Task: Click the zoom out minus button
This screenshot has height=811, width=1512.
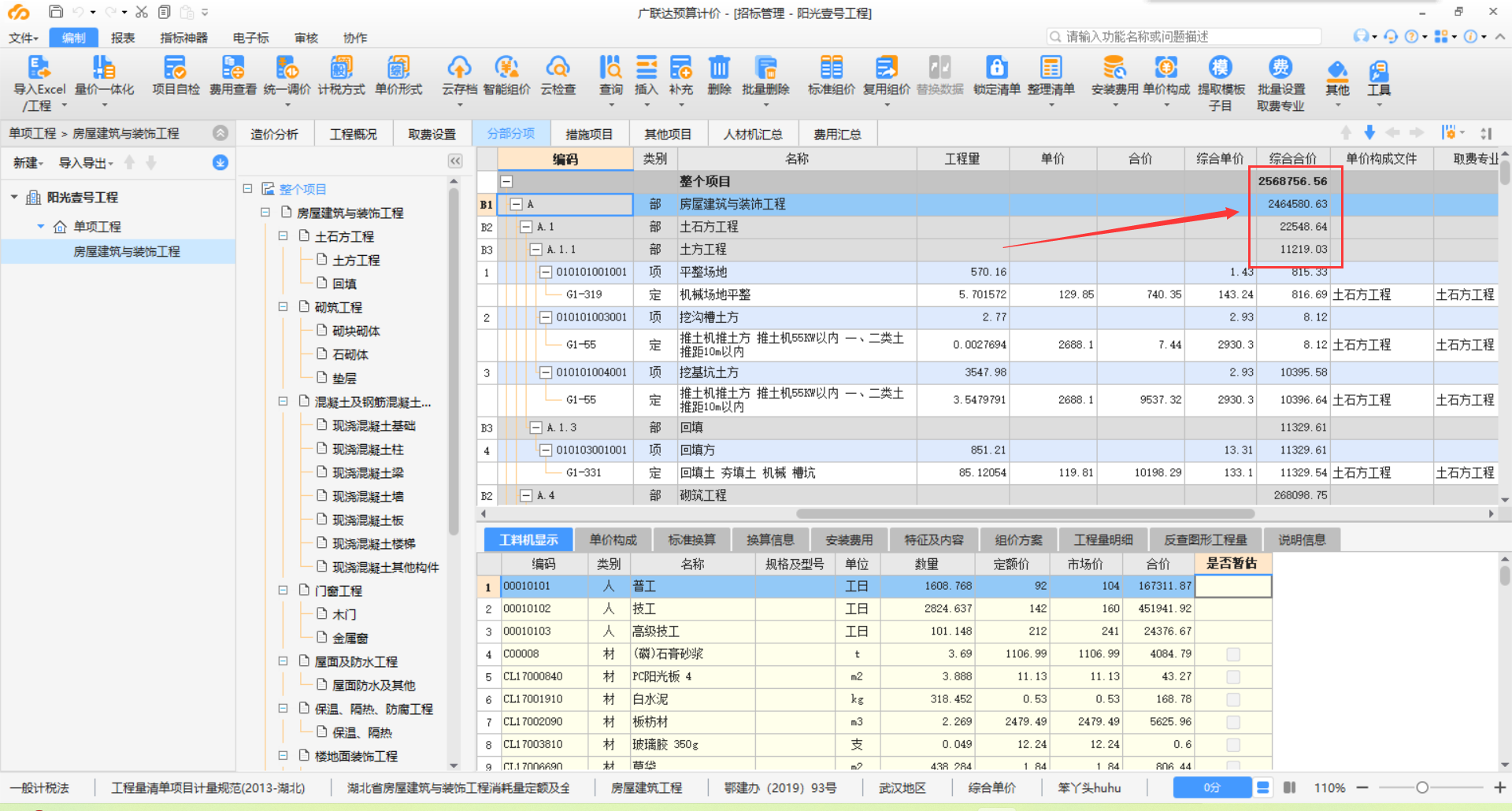Action: (x=1362, y=787)
